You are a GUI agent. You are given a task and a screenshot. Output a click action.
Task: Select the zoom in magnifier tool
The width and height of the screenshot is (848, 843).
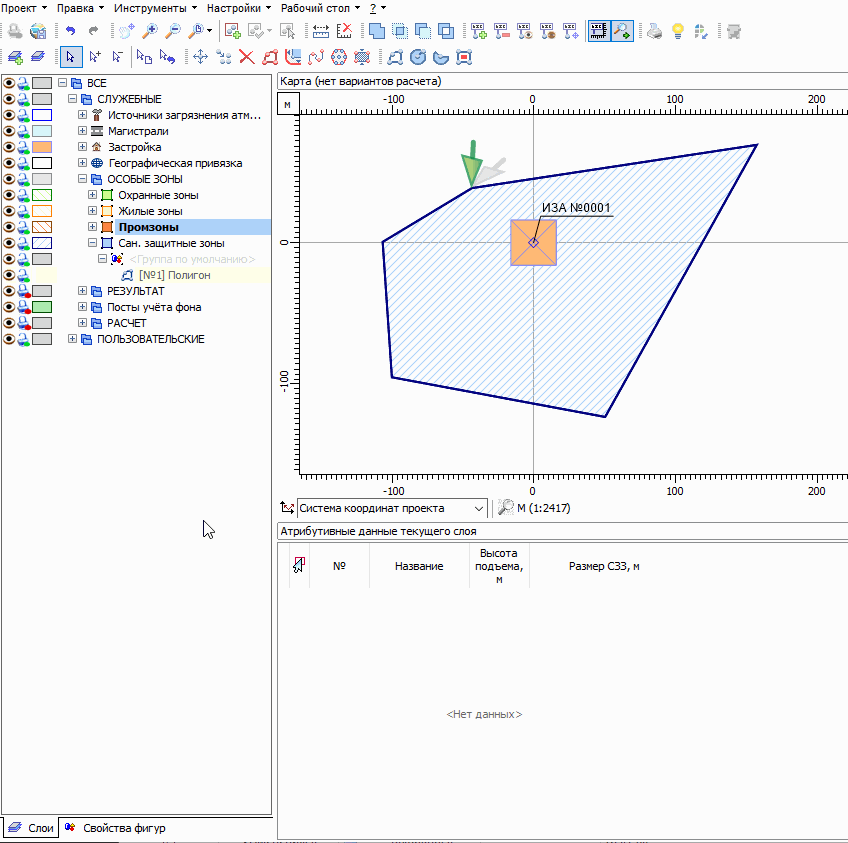(x=151, y=31)
